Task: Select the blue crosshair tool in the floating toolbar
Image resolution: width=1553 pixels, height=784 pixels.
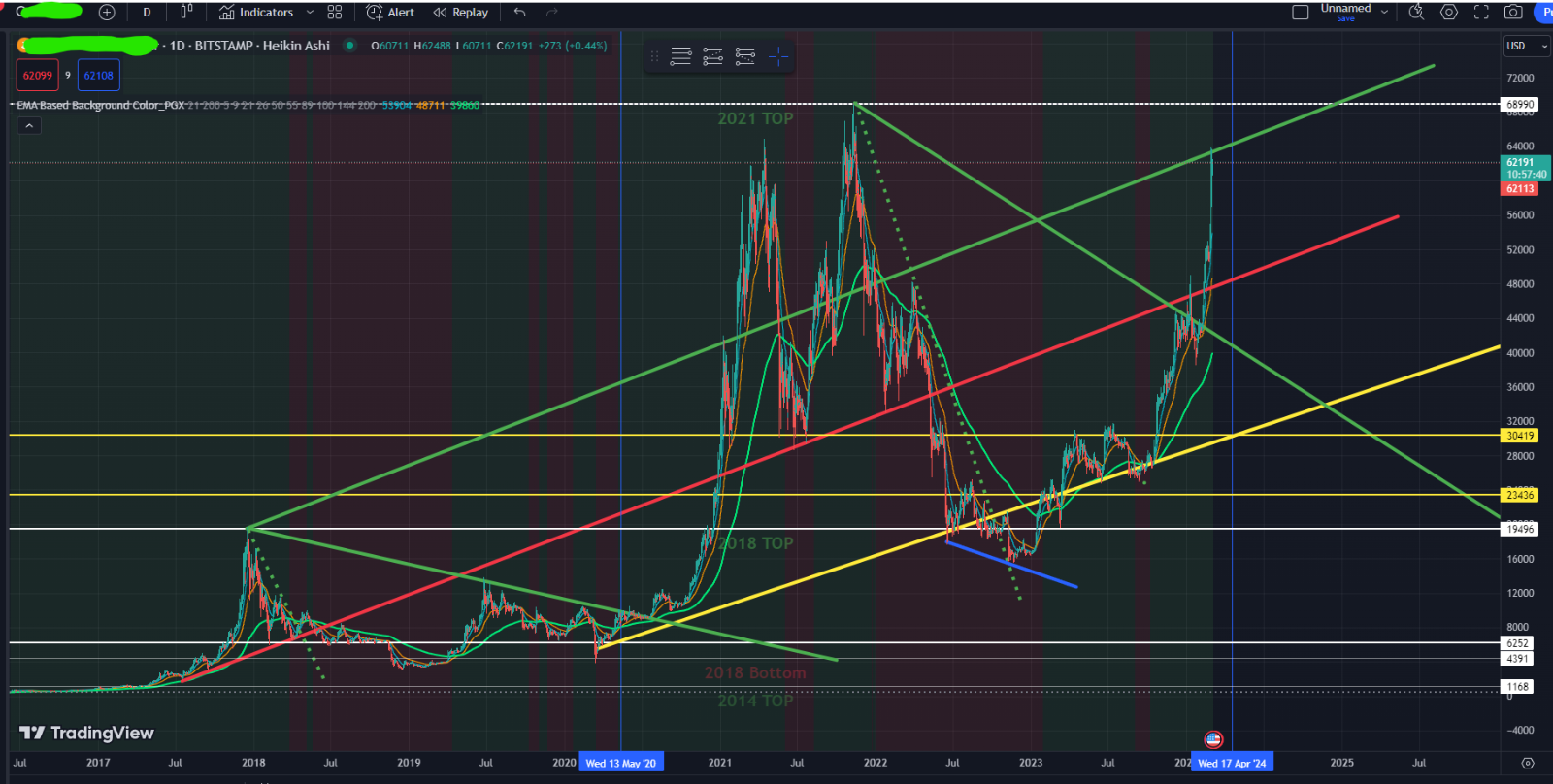Action: tap(778, 56)
